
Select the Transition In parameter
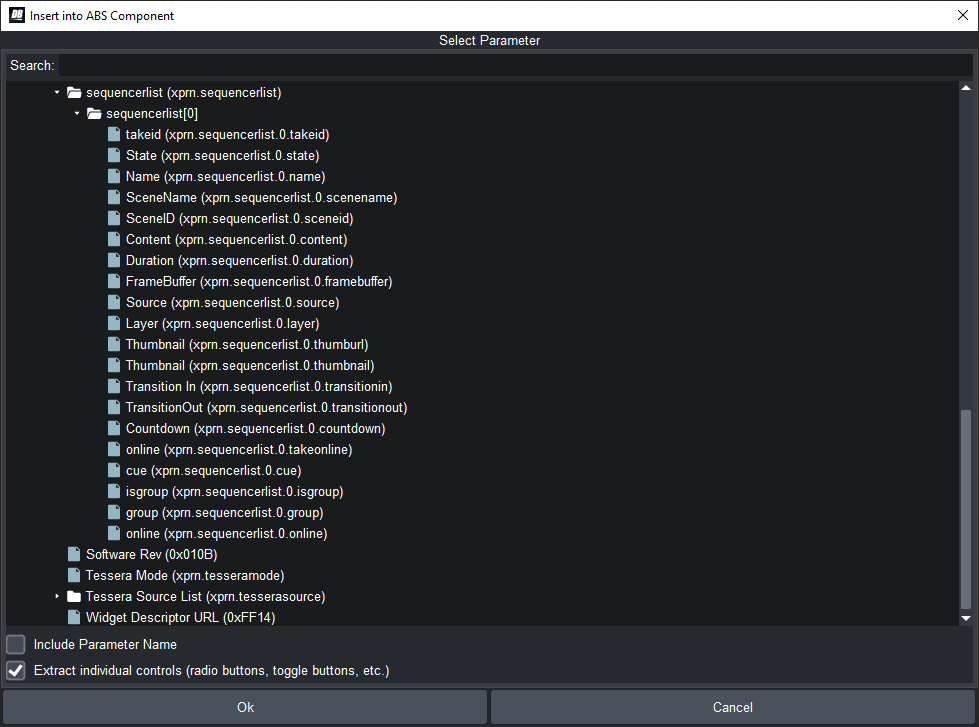pyautogui.click(x=258, y=386)
